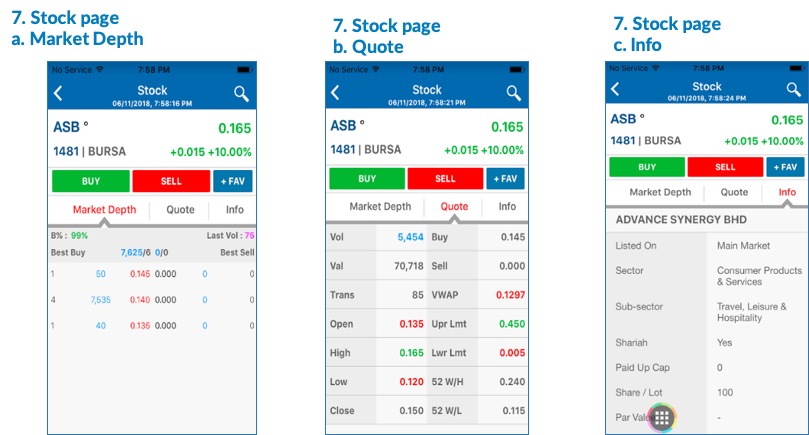Image resolution: width=809 pixels, height=435 pixels.
Task: Toggle the +FAV button on the Info screen
Action: point(787,167)
